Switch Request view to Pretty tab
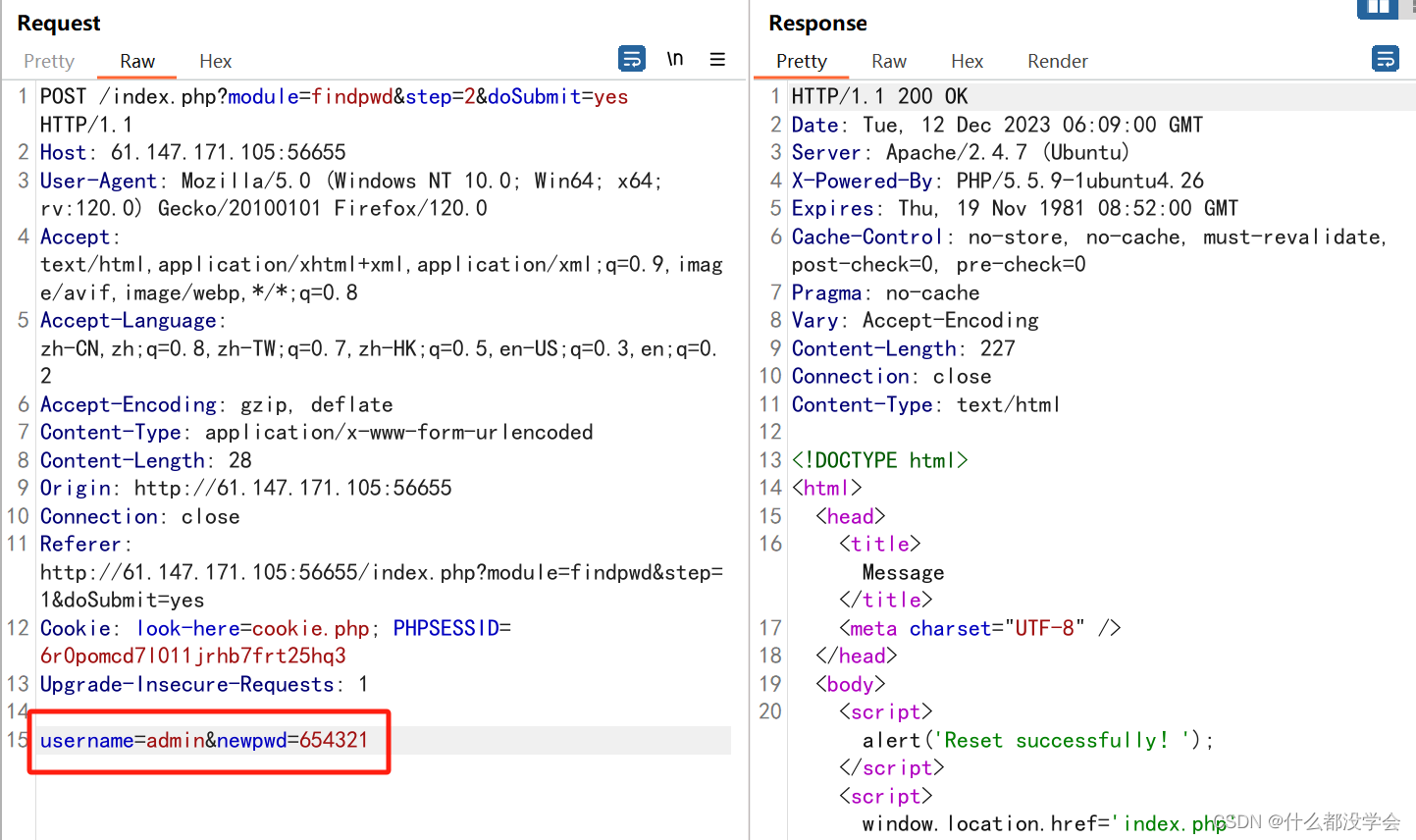1416x840 pixels. click(49, 61)
